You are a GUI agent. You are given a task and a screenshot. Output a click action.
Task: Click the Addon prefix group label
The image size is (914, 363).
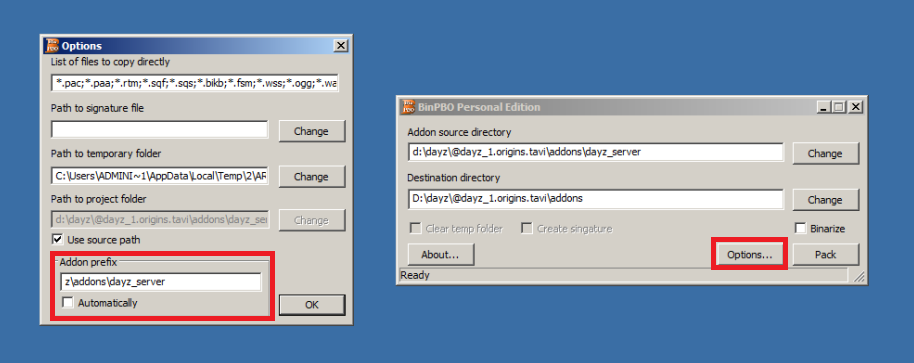point(89,263)
